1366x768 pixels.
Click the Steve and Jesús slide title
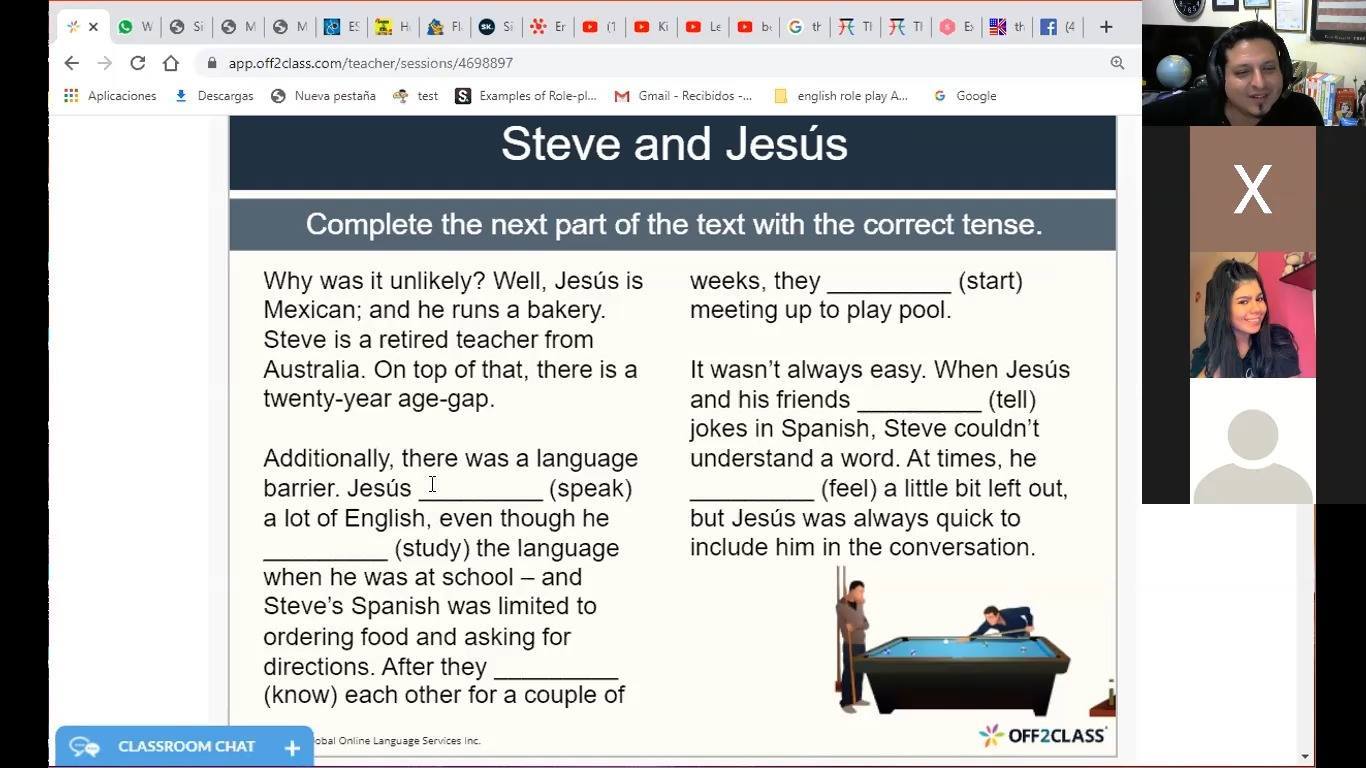pos(674,144)
